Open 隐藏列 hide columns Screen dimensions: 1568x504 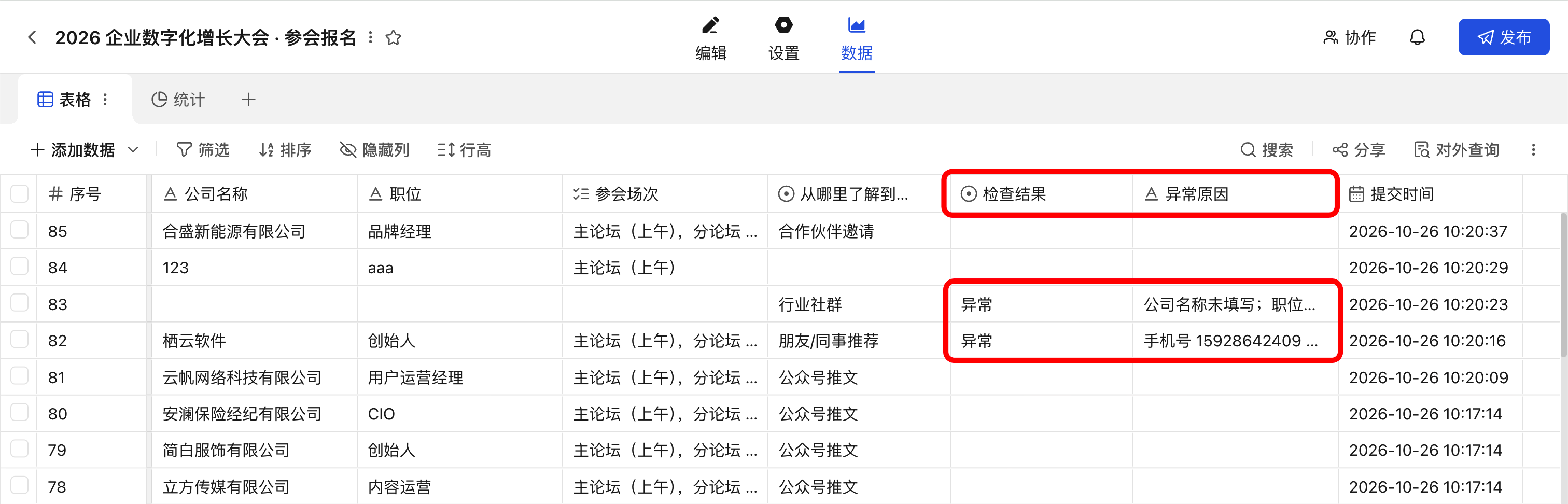374,150
